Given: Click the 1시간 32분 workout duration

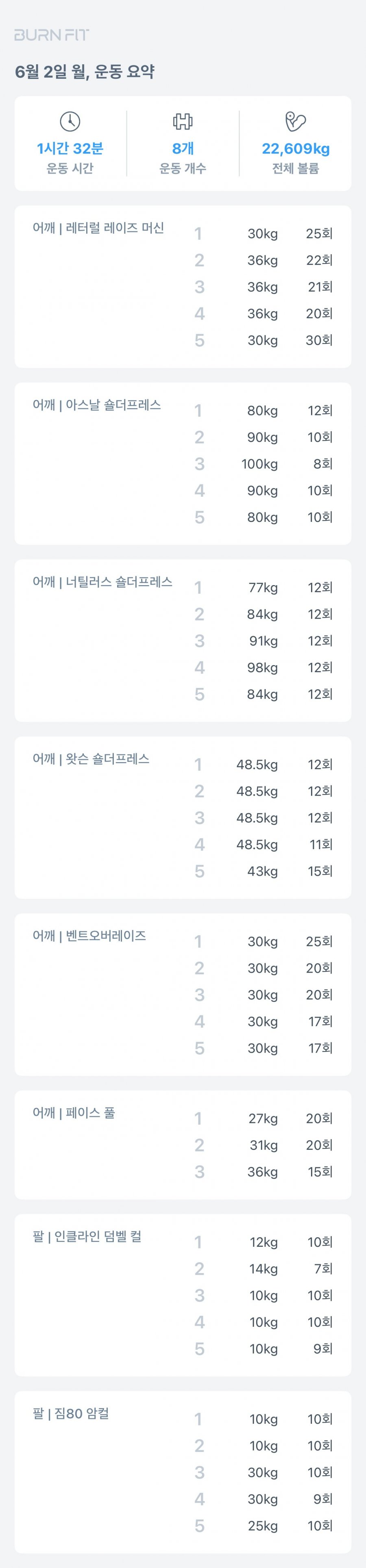Looking at the screenshot, I should click(70, 149).
